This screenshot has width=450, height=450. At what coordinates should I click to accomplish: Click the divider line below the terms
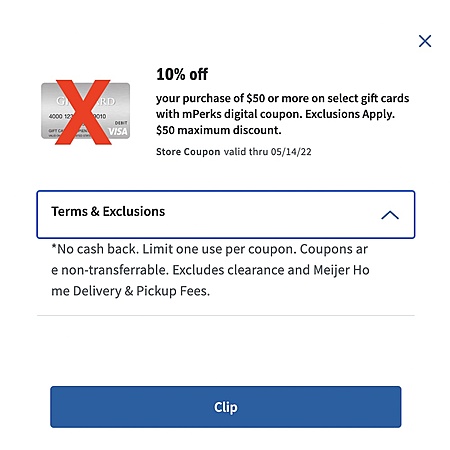pyautogui.click(x=226, y=315)
